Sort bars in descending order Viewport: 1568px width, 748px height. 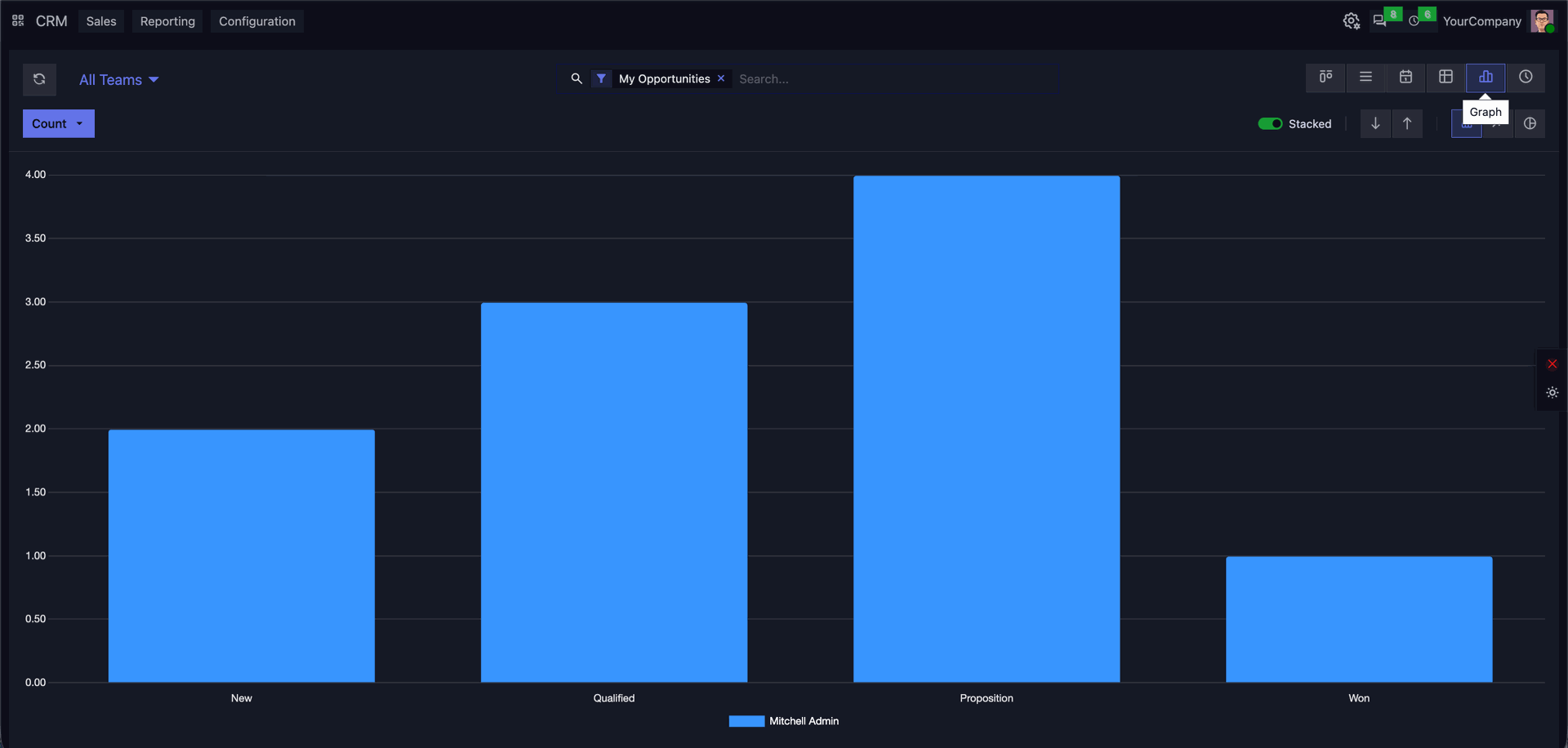(1375, 123)
